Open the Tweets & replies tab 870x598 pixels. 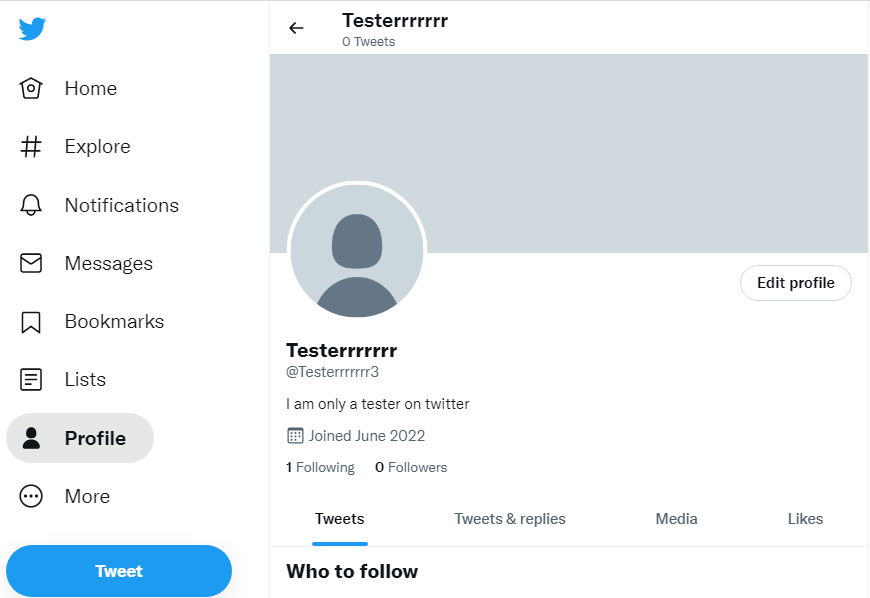[510, 519]
